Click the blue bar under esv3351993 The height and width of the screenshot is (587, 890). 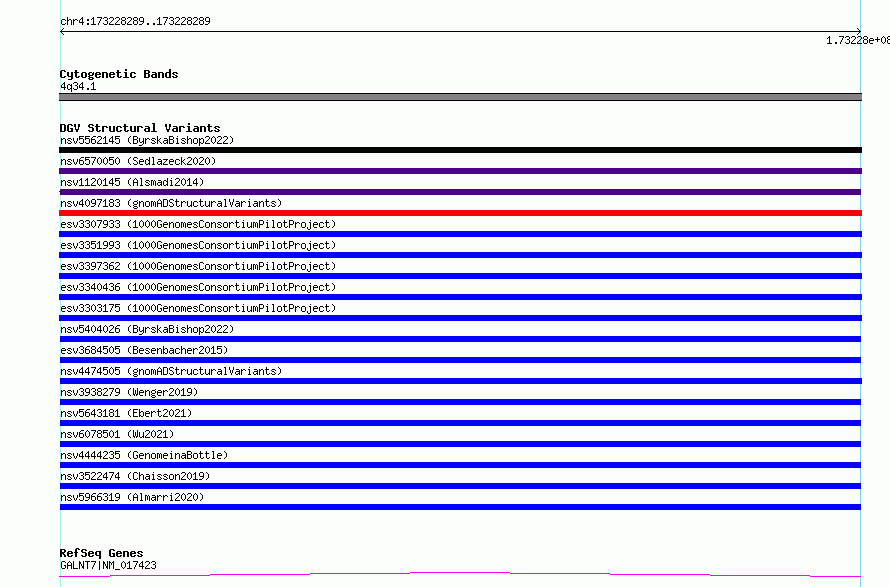coord(460,255)
